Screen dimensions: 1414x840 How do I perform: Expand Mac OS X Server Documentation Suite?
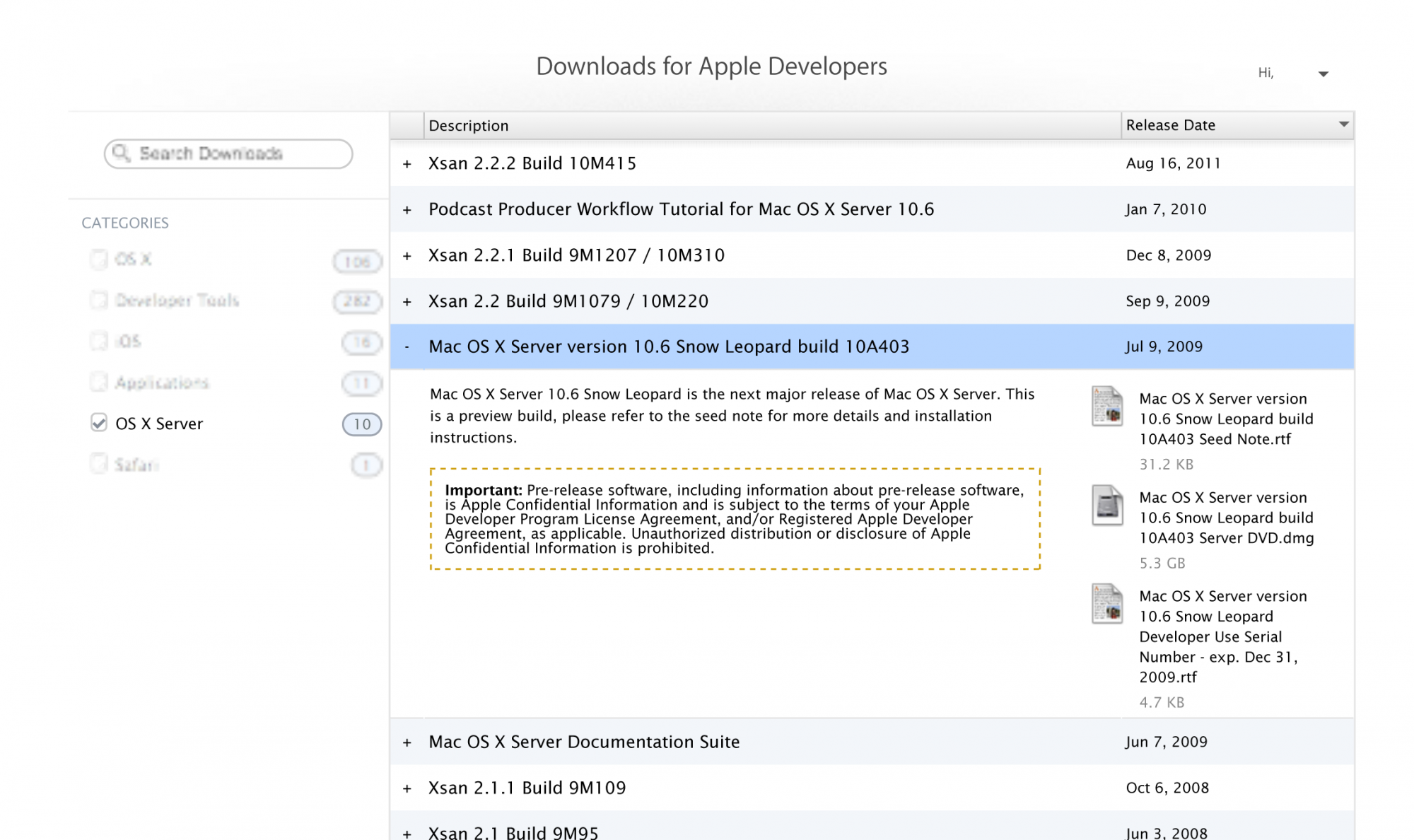[407, 742]
